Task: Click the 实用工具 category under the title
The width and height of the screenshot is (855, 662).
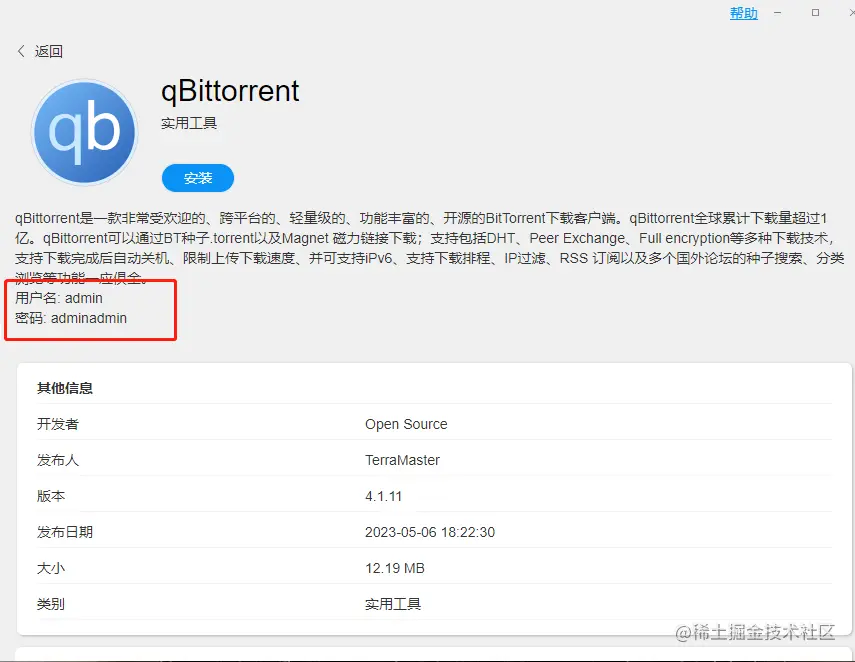Action: coord(189,123)
